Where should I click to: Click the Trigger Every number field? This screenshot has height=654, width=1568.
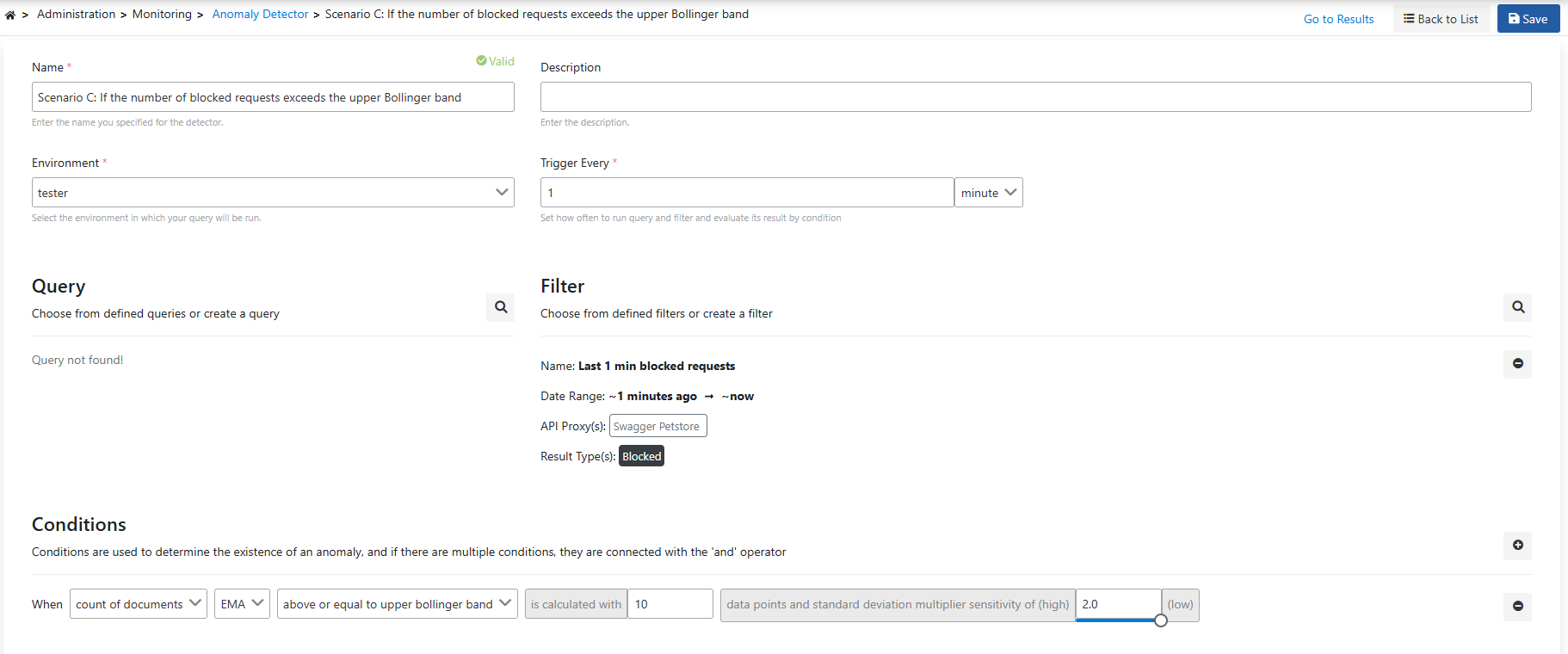tap(746, 193)
